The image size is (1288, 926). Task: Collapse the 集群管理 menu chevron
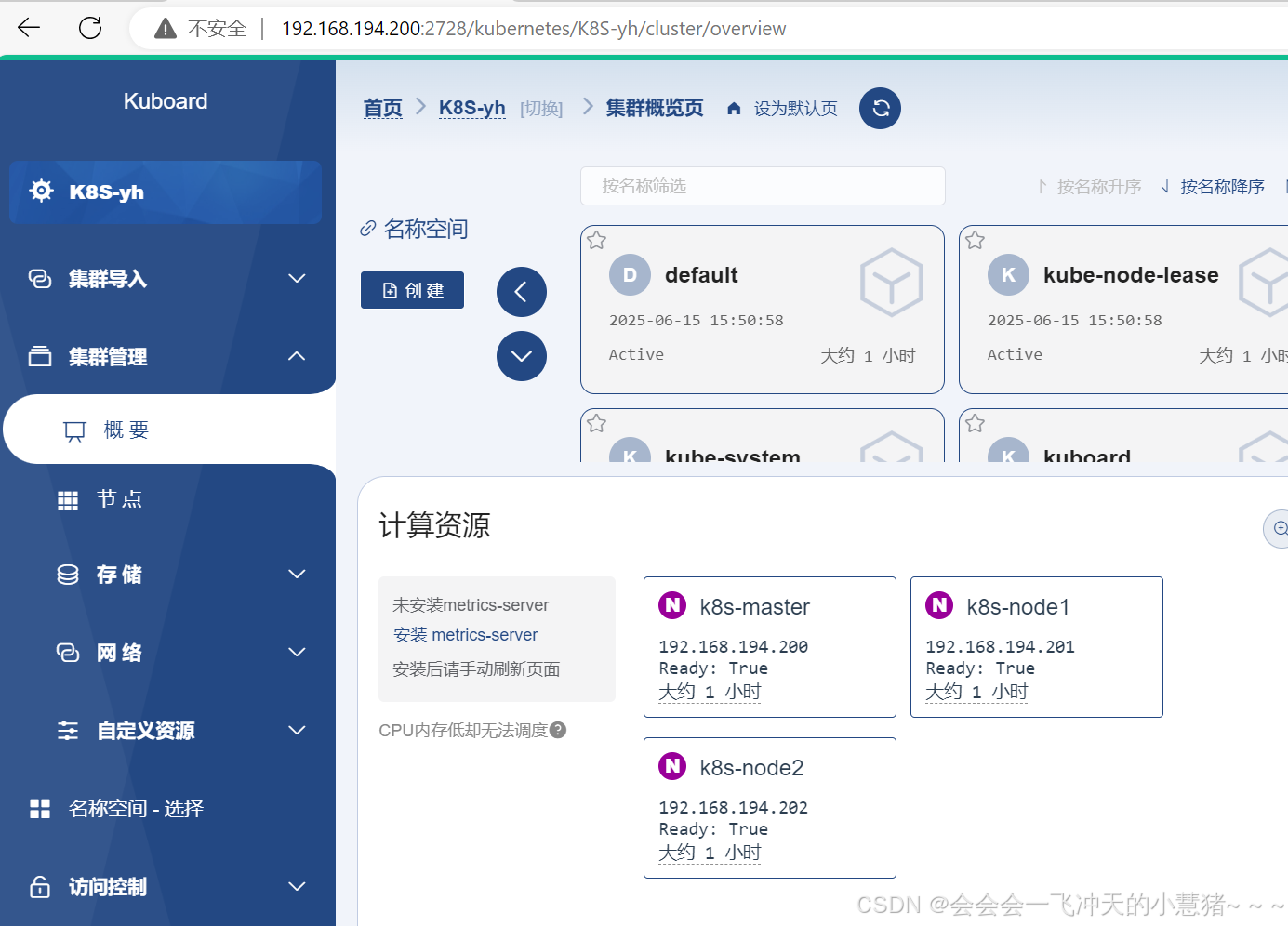pos(297,356)
